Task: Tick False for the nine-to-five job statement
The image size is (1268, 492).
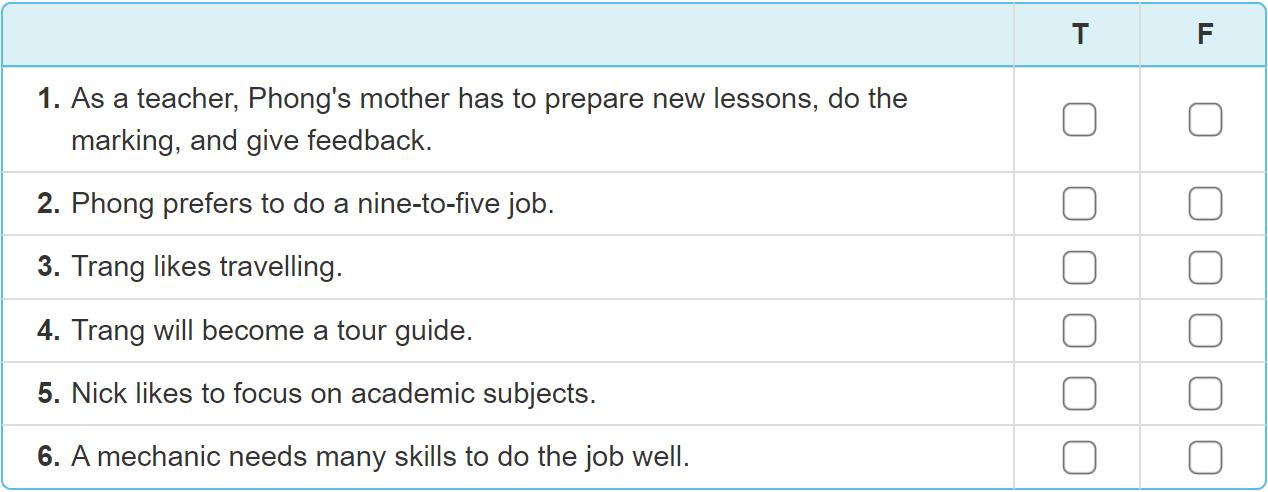Action: [x=1205, y=204]
